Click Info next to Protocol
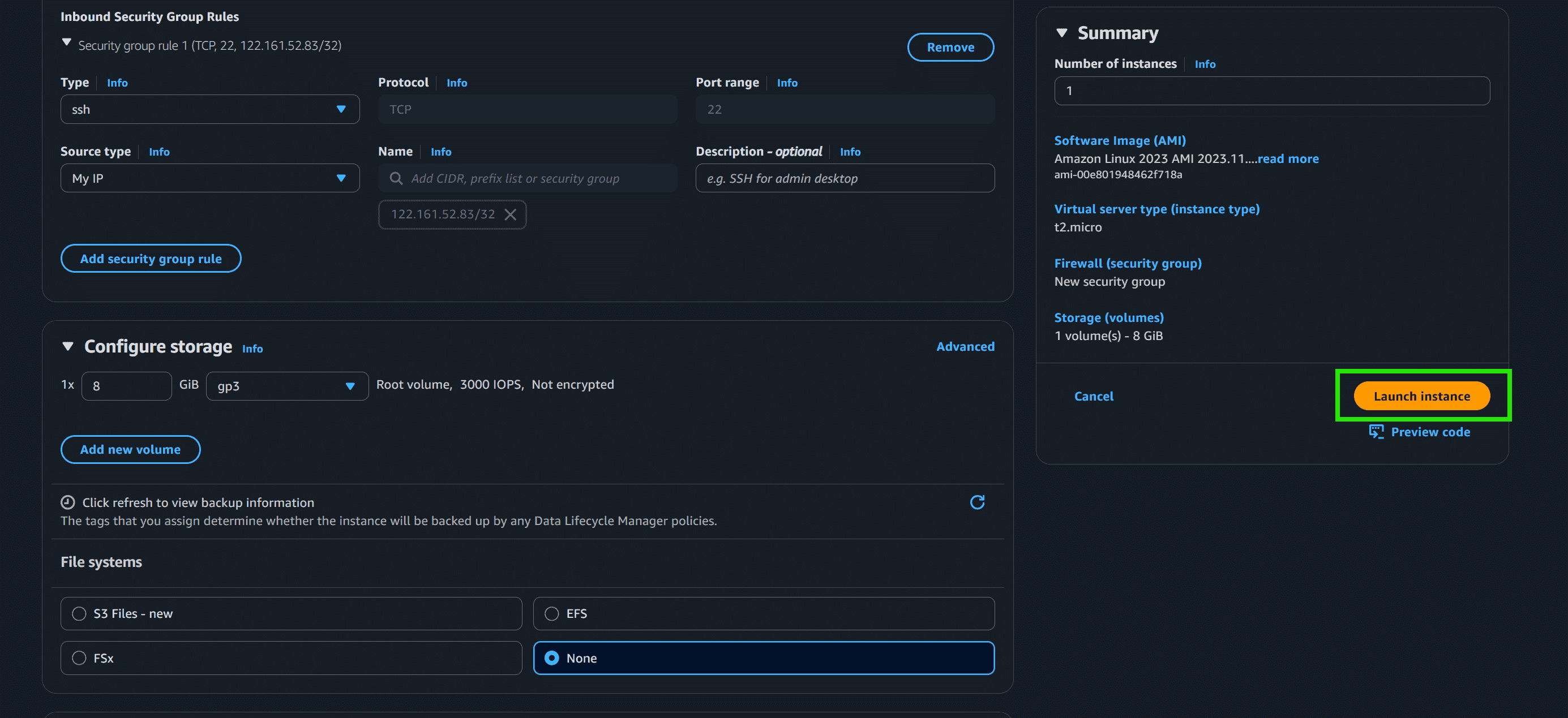The width and height of the screenshot is (1568, 718). click(x=456, y=83)
